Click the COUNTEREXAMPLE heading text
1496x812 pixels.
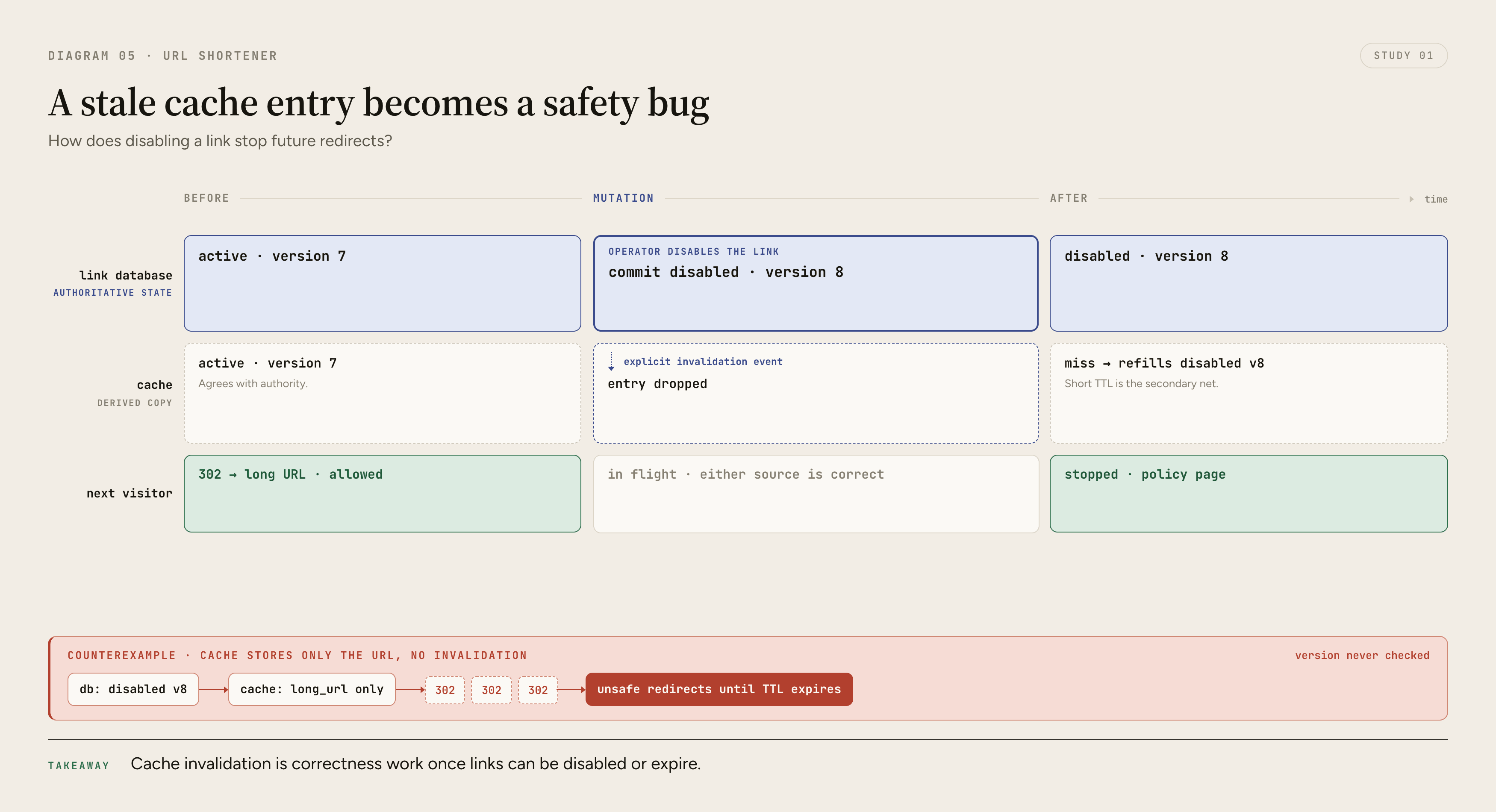[x=297, y=655]
